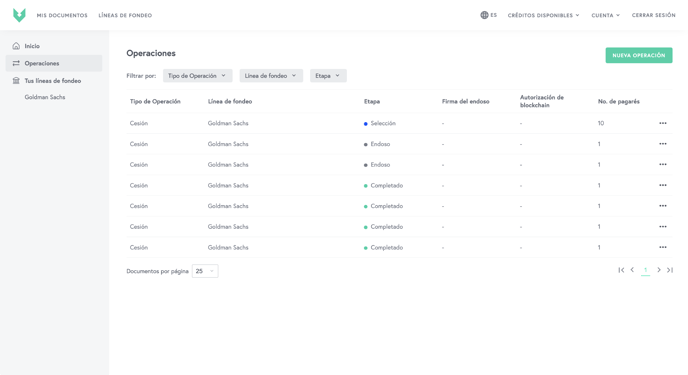
Task: Click the No. de pagarés column header
Action: pos(618,101)
